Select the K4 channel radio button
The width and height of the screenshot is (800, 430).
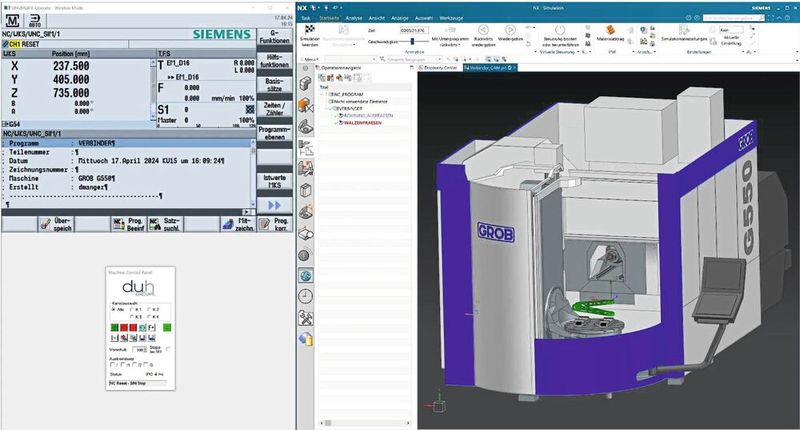click(149, 317)
